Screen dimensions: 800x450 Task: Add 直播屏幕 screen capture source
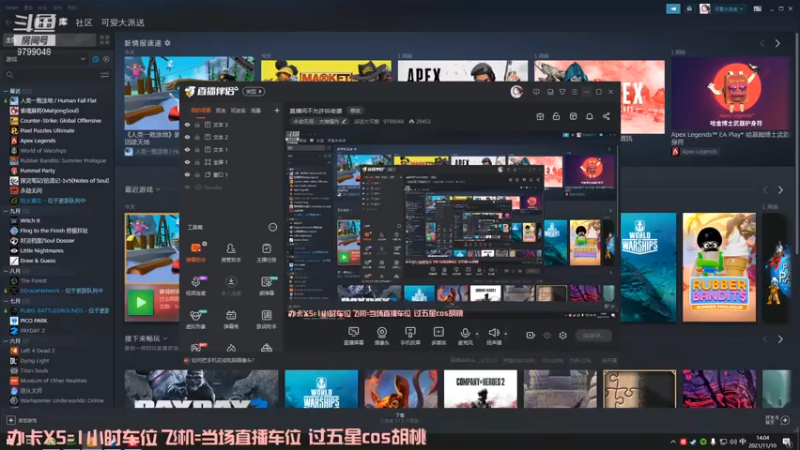(x=353, y=336)
